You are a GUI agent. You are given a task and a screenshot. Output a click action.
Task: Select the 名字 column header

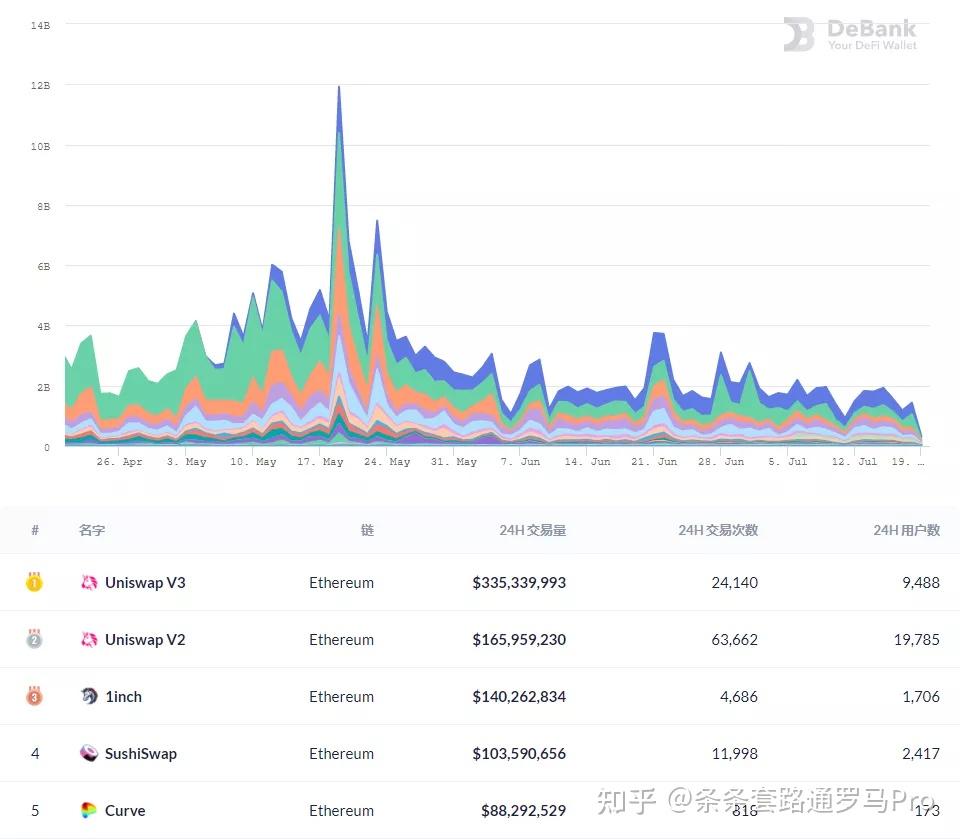click(x=91, y=531)
